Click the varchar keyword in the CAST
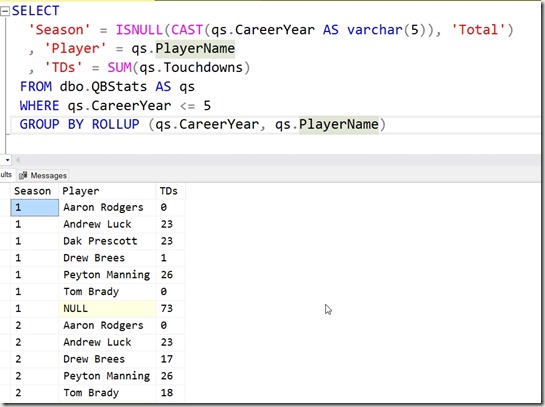The image size is (545, 407). tap(375, 30)
